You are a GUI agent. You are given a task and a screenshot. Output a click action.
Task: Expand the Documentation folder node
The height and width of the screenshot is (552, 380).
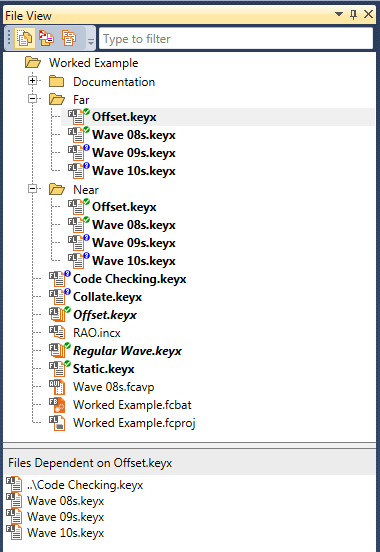[x=32, y=81]
